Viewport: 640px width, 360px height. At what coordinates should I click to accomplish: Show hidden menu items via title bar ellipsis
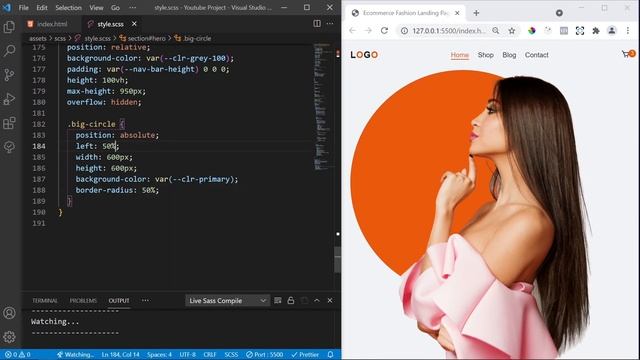pos(133,7)
